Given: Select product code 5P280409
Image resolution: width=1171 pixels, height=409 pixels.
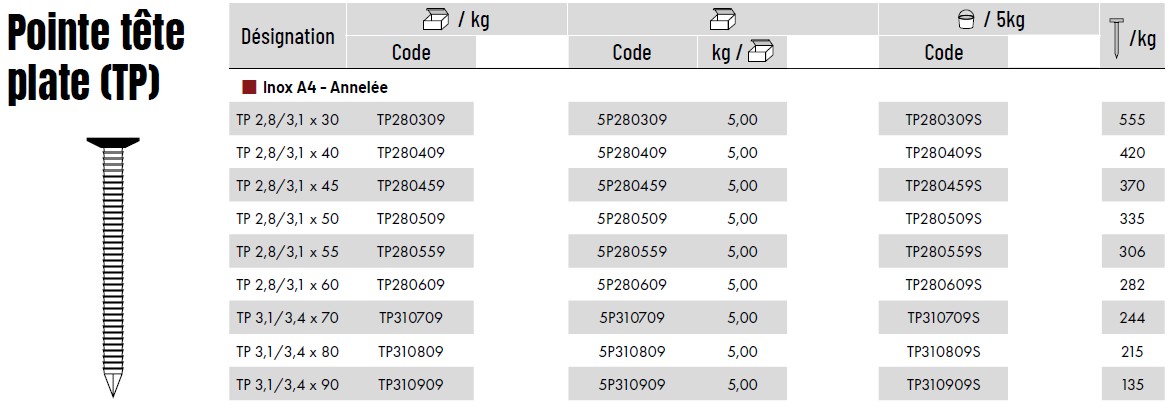Looking at the screenshot, I should [632, 153].
